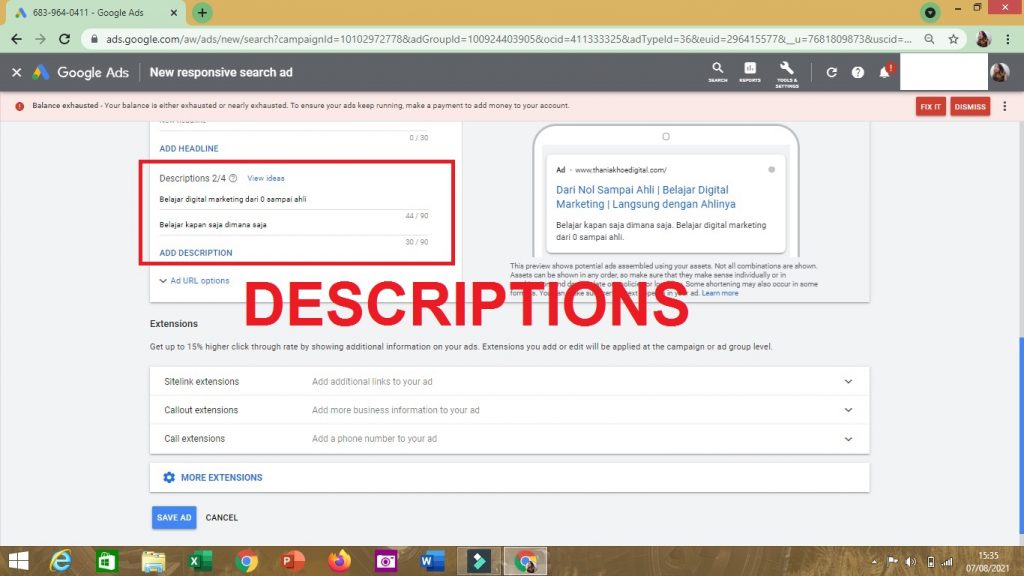This screenshot has width=1024, height=576.
Task: Click the refresh icon in Google Ads header
Action: [832, 73]
